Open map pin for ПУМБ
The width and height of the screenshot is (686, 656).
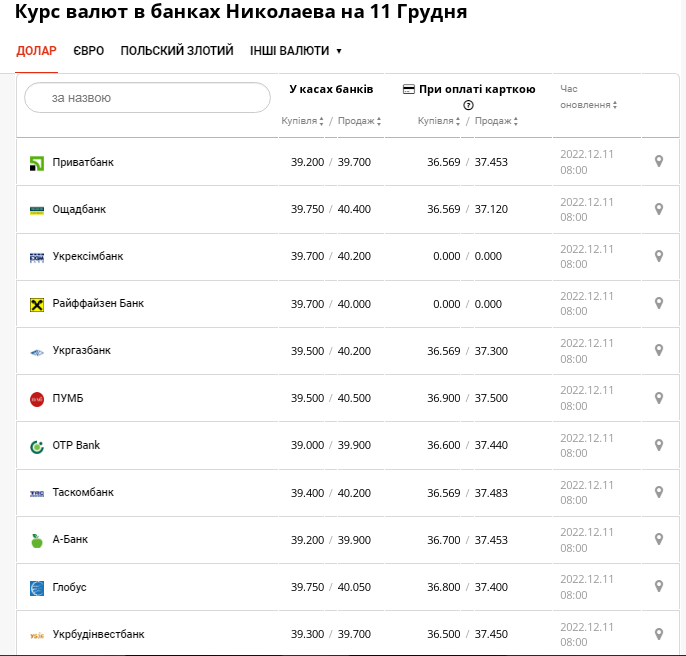point(659,398)
